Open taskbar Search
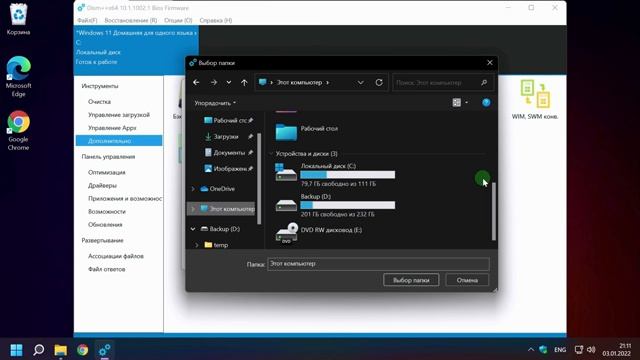640x360 pixels. coord(39,350)
